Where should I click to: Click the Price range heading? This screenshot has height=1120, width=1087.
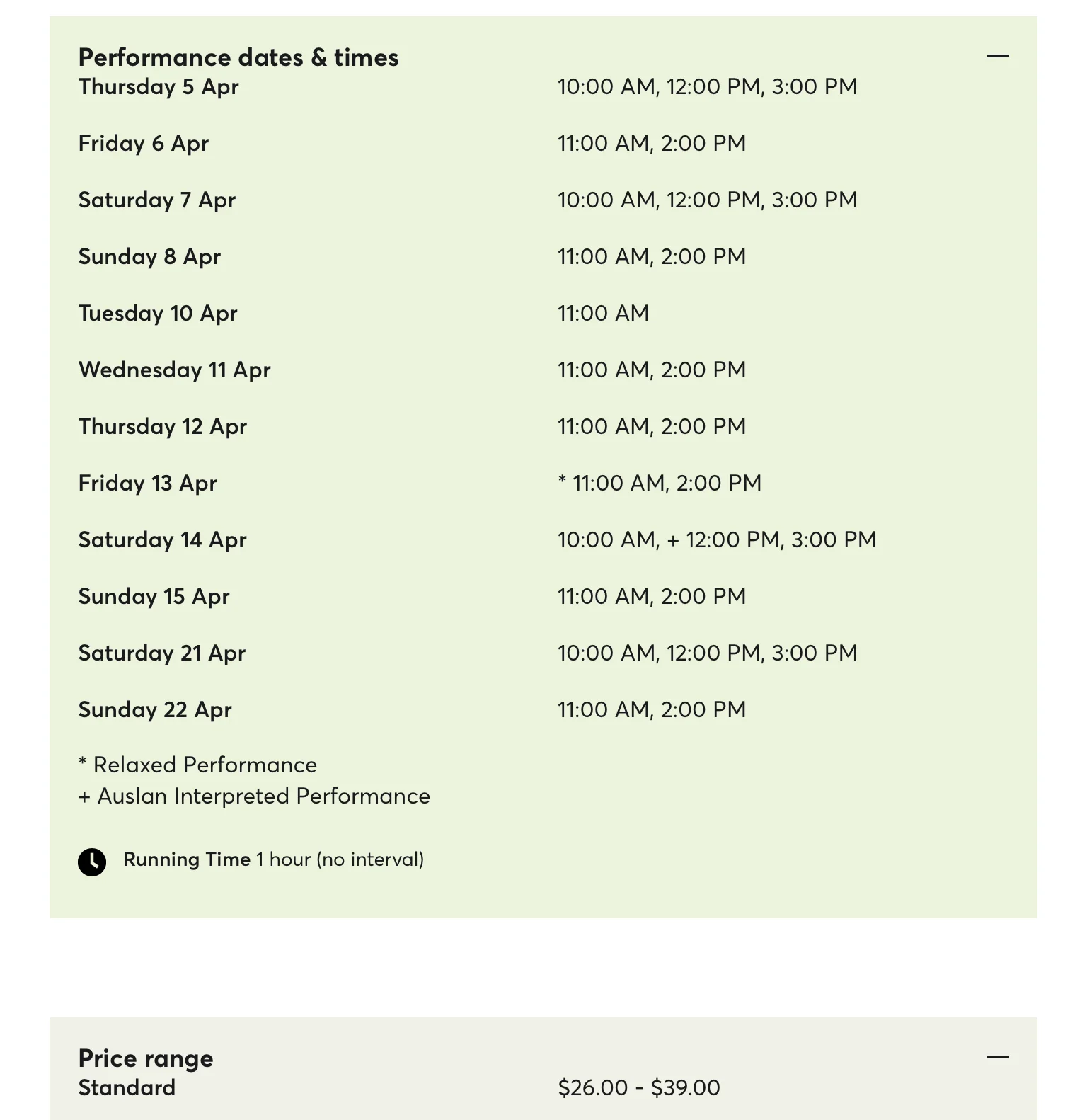coord(146,1058)
